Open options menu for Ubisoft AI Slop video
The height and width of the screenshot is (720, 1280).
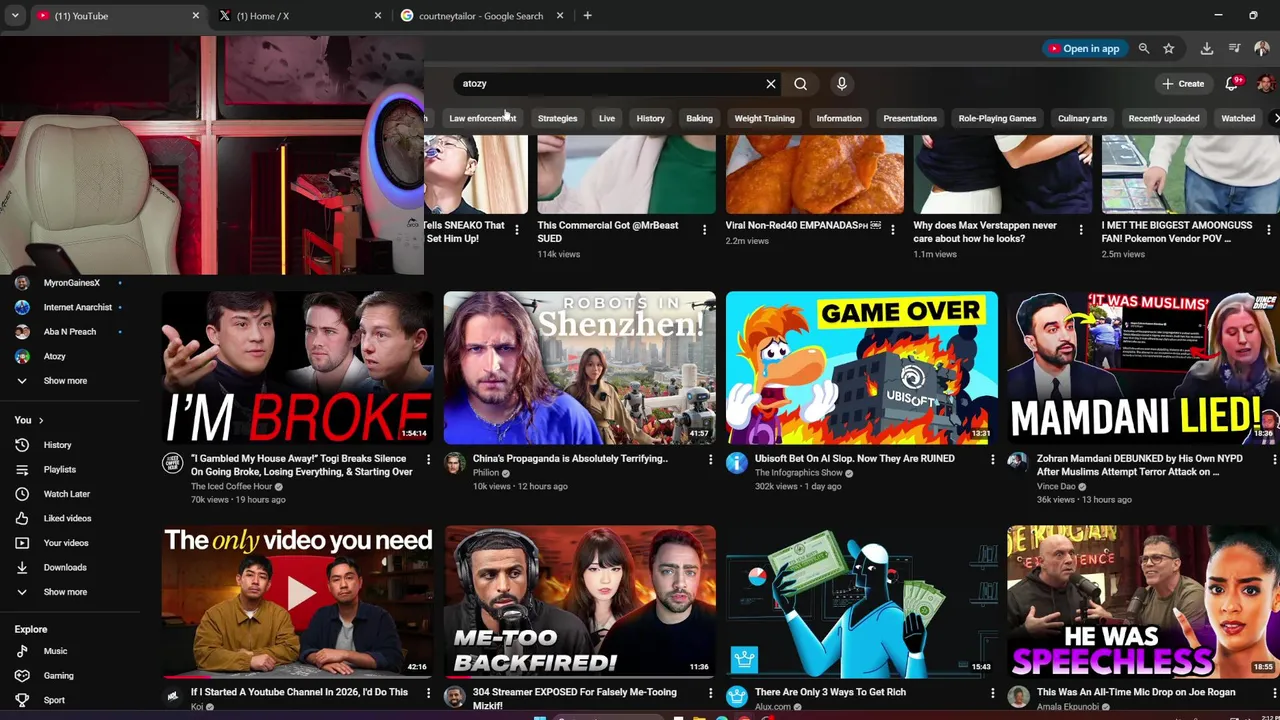pyautogui.click(x=992, y=459)
